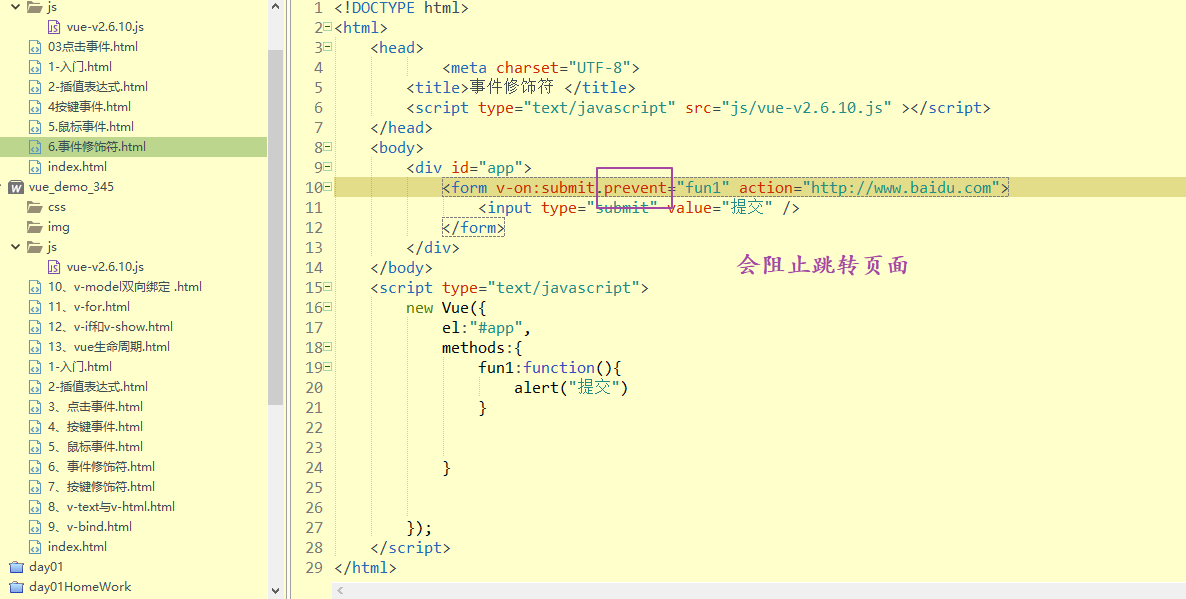
Task: Collapse the html tag fold on line 2
Action: [x=328, y=27]
